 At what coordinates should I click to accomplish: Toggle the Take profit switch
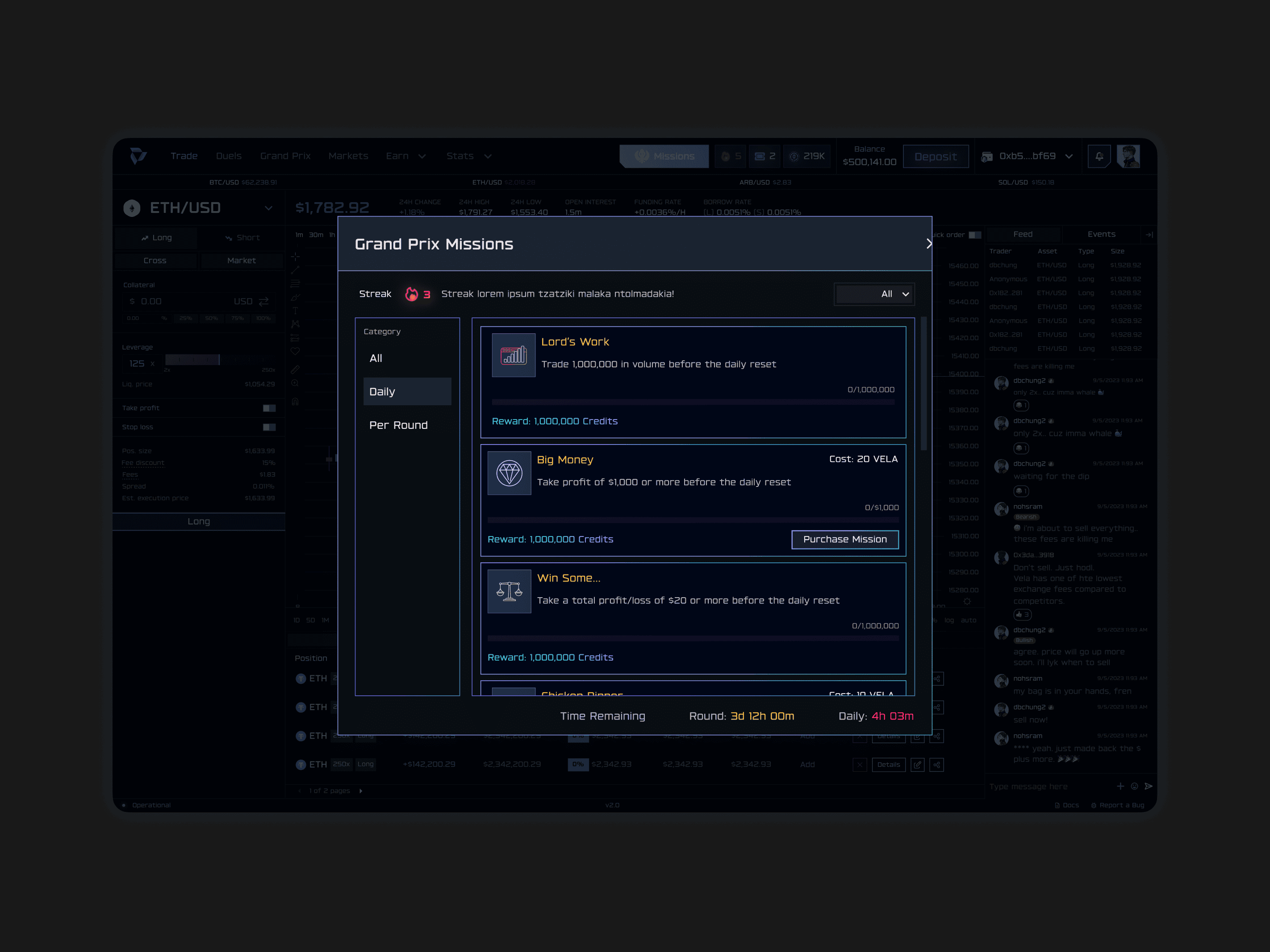tap(269, 408)
